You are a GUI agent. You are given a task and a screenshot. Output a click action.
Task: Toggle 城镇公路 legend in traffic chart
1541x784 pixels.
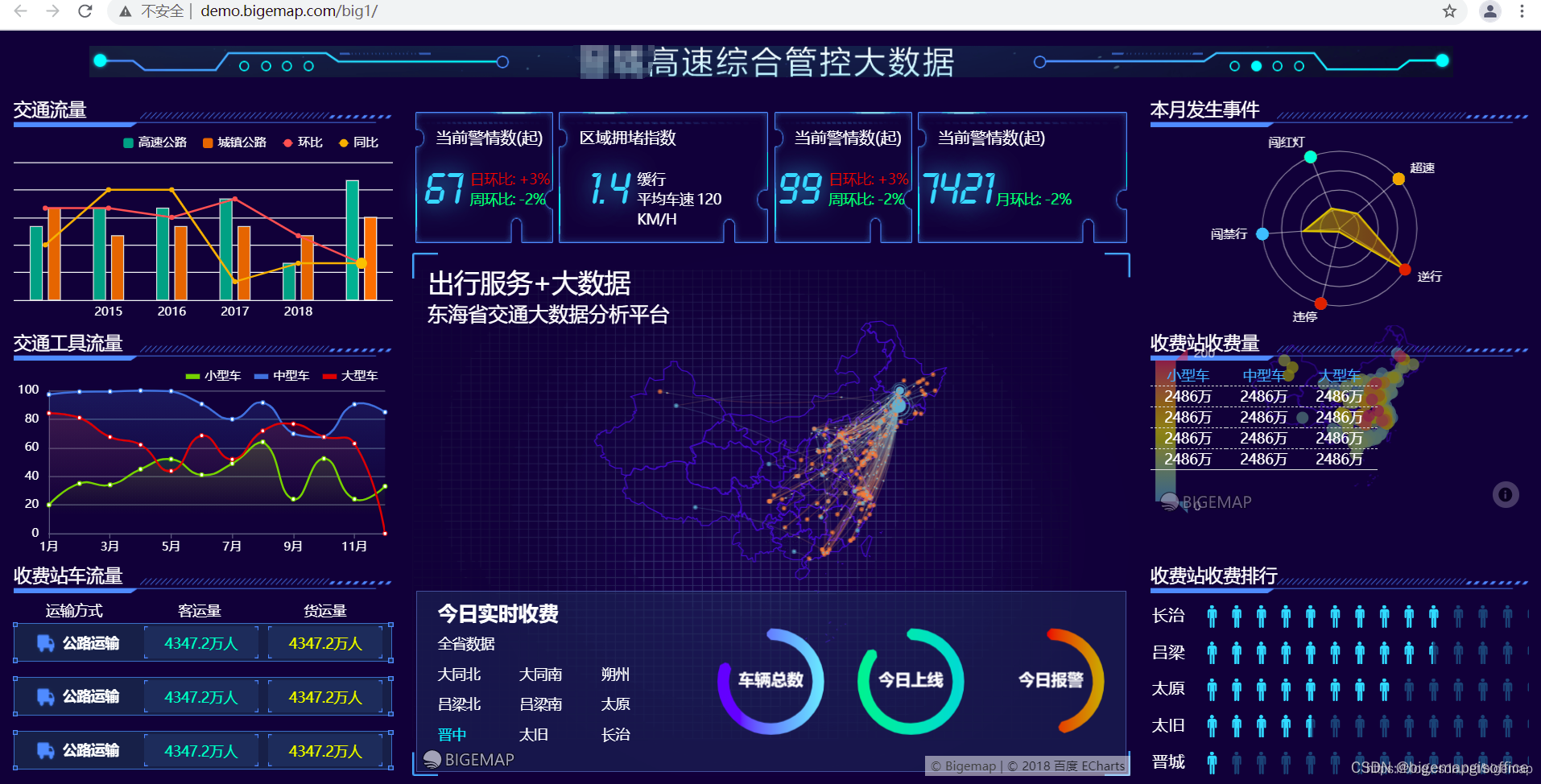(234, 142)
